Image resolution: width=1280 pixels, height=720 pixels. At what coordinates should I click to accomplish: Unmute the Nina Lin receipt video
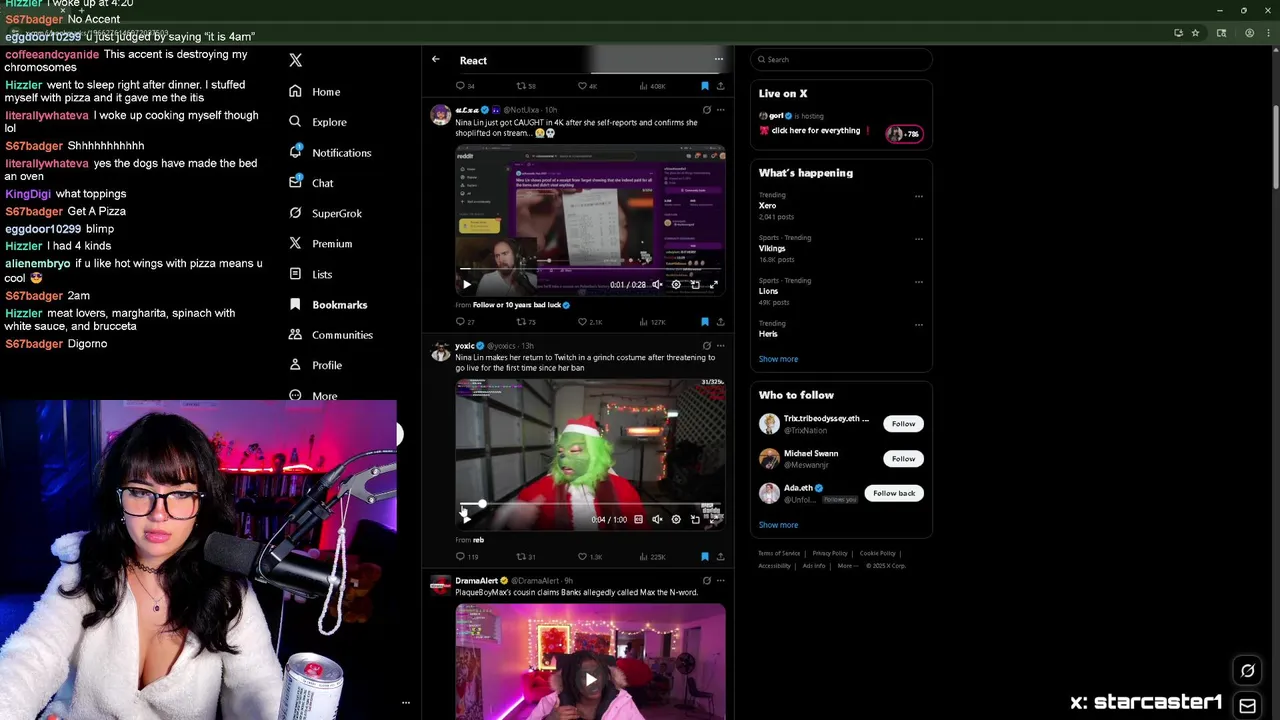pyautogui.click(x=657, y=284)
